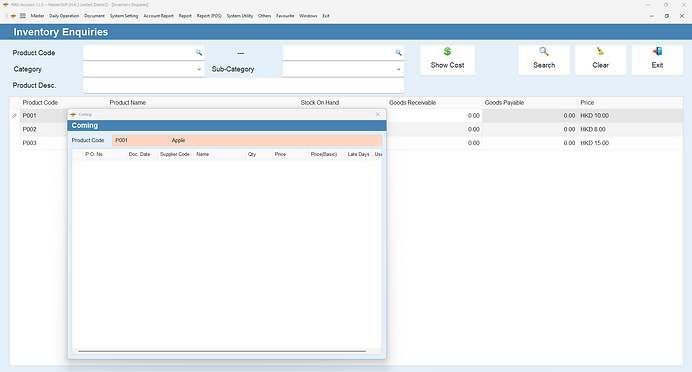Click the Apple product name field
Image resolution: width=692 pixels, height=372 pixels.
tap(275, 140)
